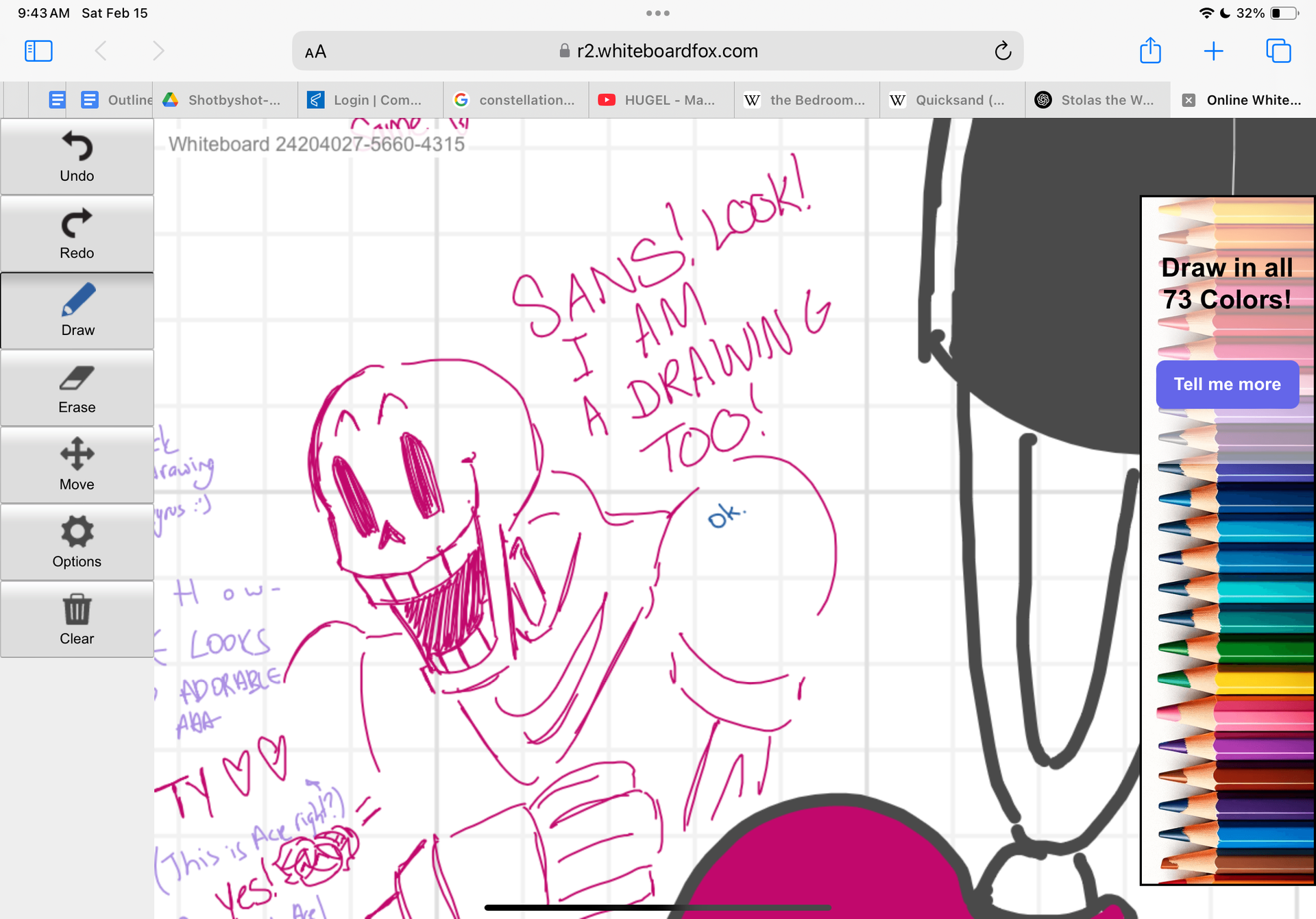Switch to the Stolas the W... tab
This screenshot has width=1316, height=919.
point(1097,100)
